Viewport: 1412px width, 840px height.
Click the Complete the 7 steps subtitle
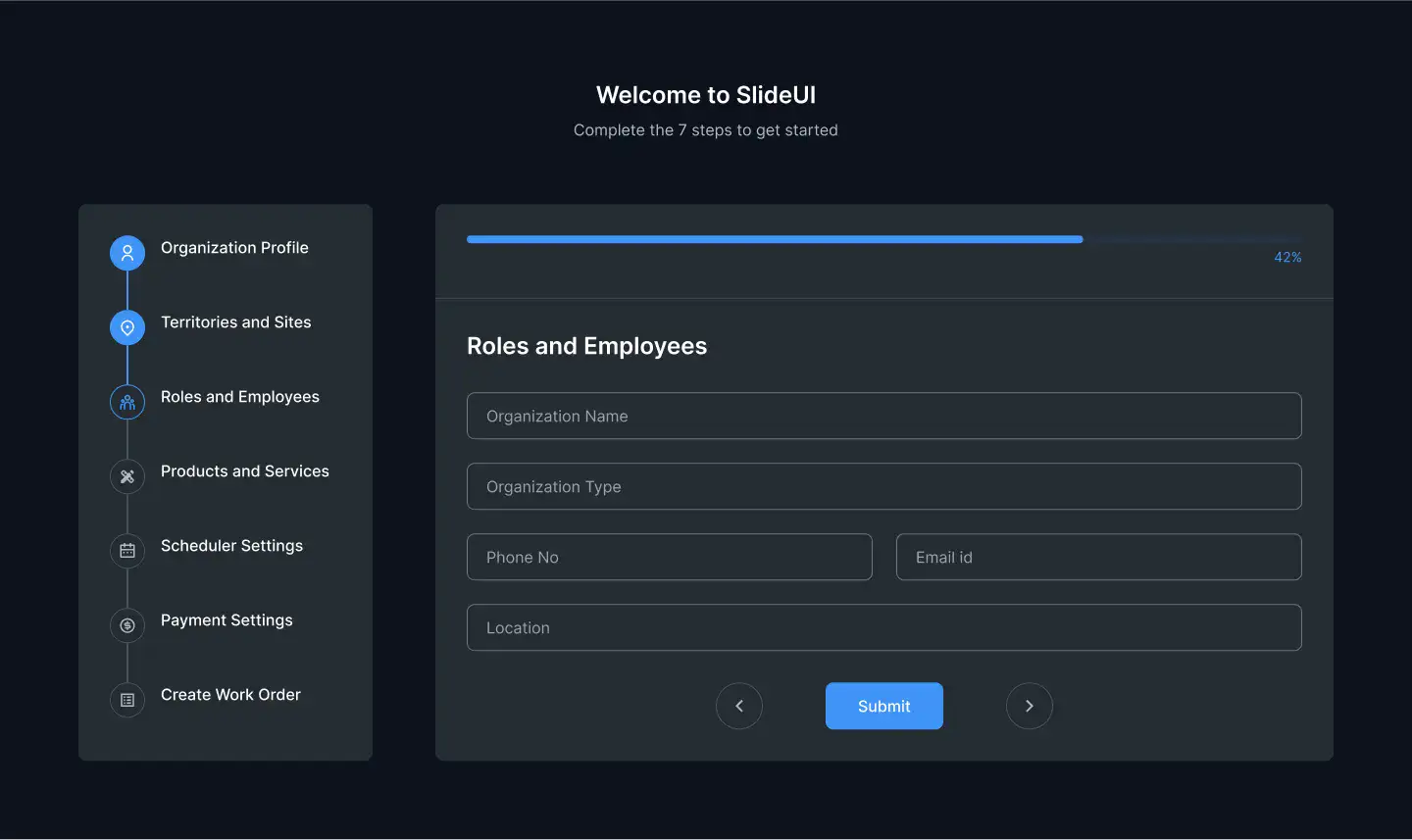click(x=706, y=130)
